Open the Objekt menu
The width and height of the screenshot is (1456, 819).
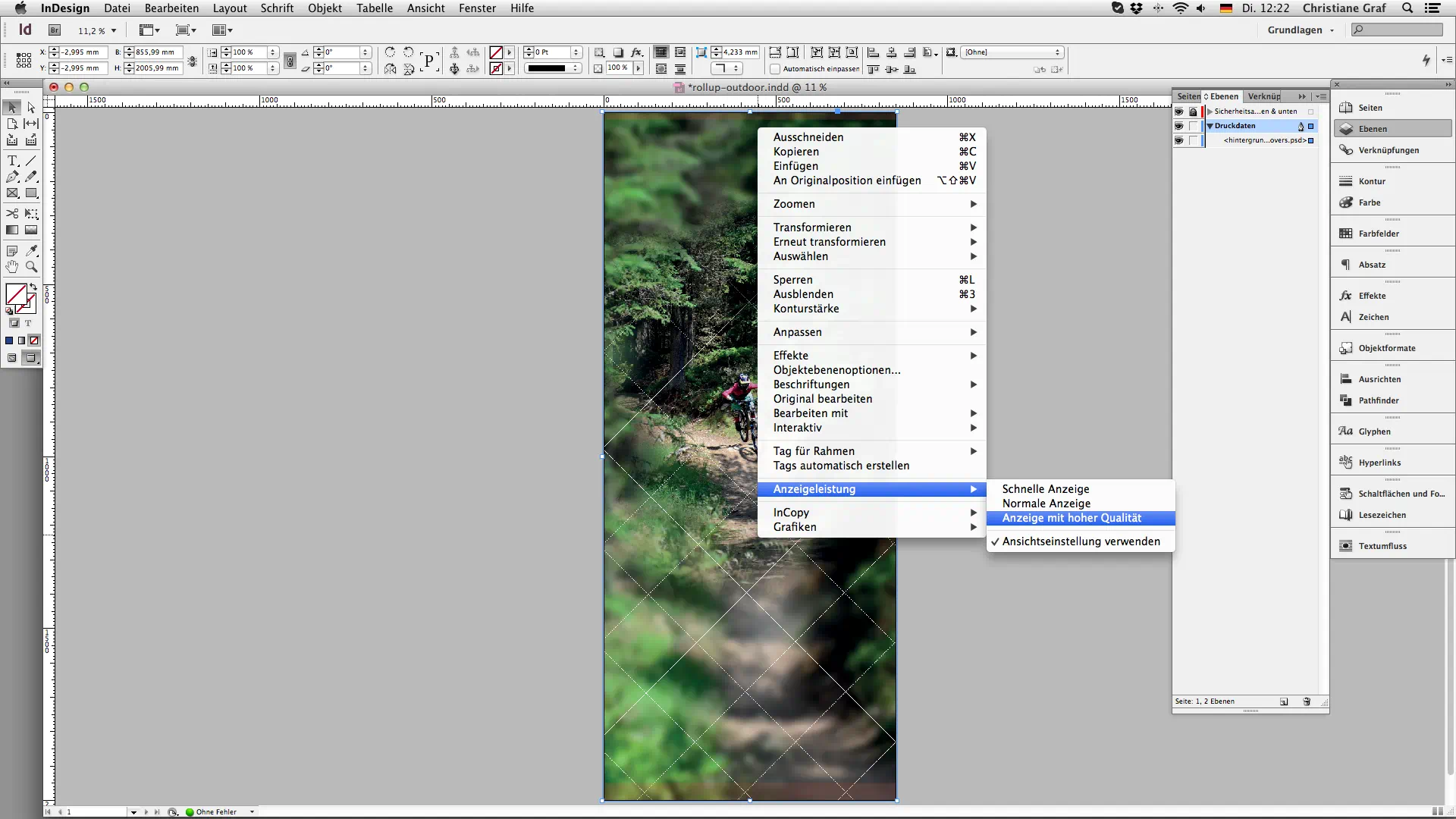pos(325,8)
